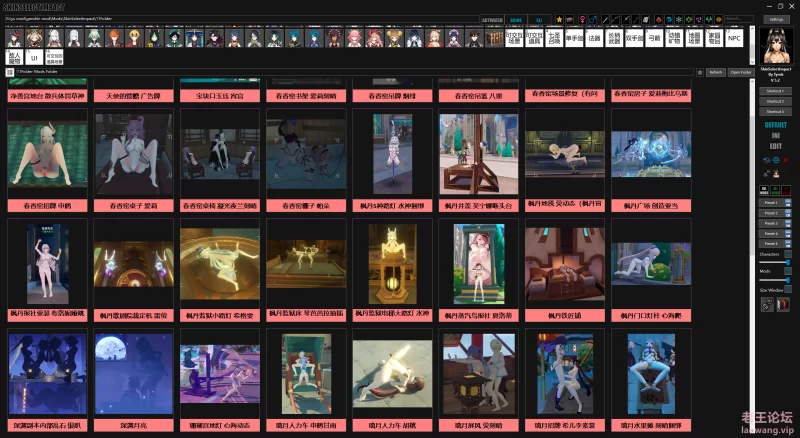
Task: Select the catalyst book filter icon
Action: [x=645, y=19]
